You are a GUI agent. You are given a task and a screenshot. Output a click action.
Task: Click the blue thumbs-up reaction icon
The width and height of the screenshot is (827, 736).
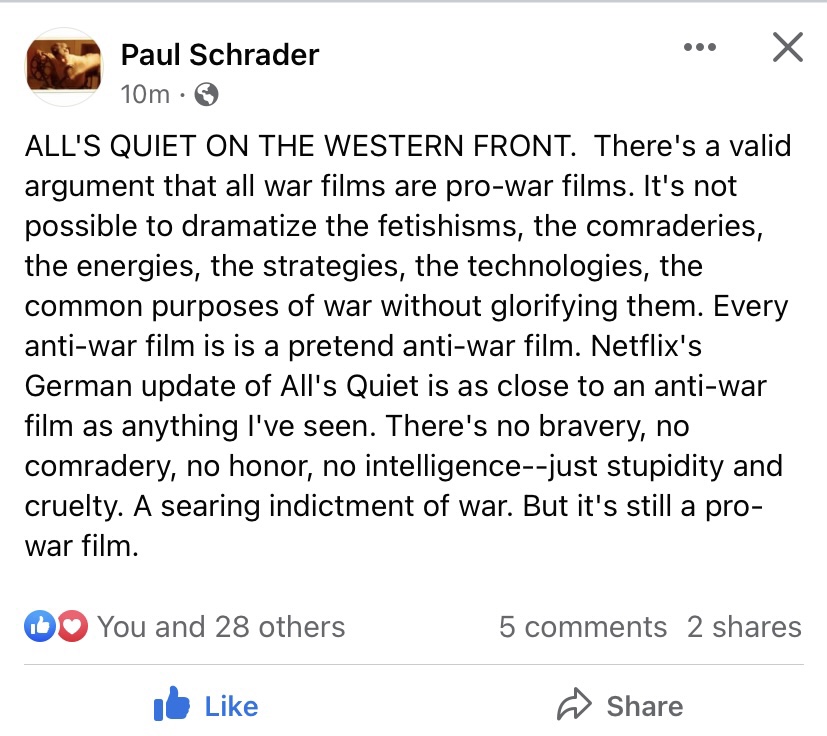tap(39, 627)
